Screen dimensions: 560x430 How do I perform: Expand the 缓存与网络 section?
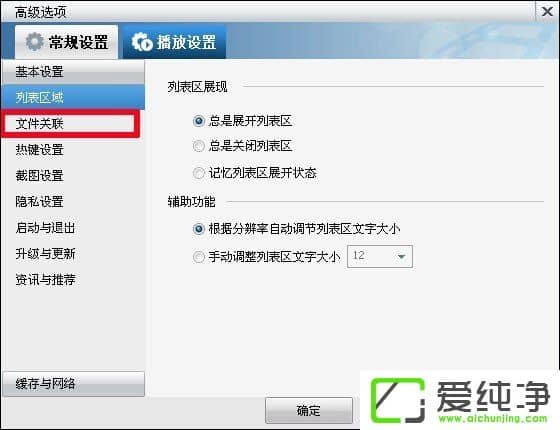[x=73, y=384]
